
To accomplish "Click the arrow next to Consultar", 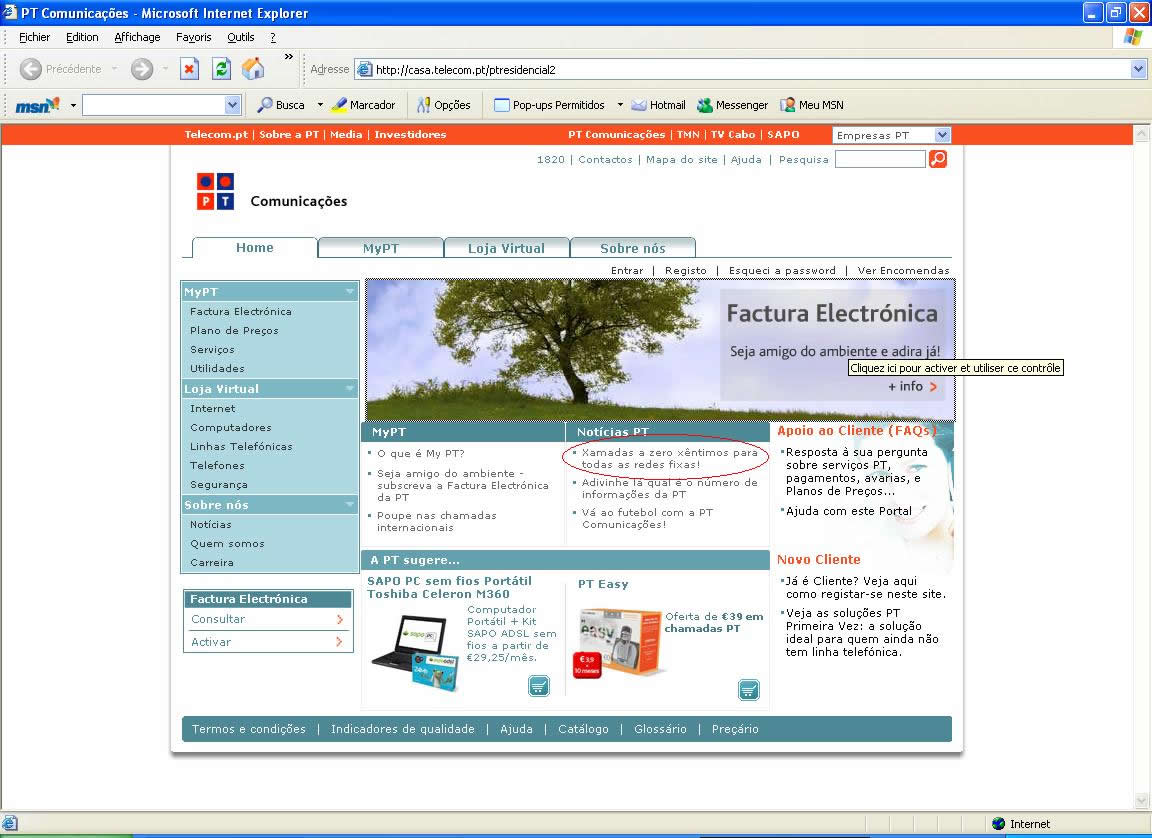I will pos(339,619).
